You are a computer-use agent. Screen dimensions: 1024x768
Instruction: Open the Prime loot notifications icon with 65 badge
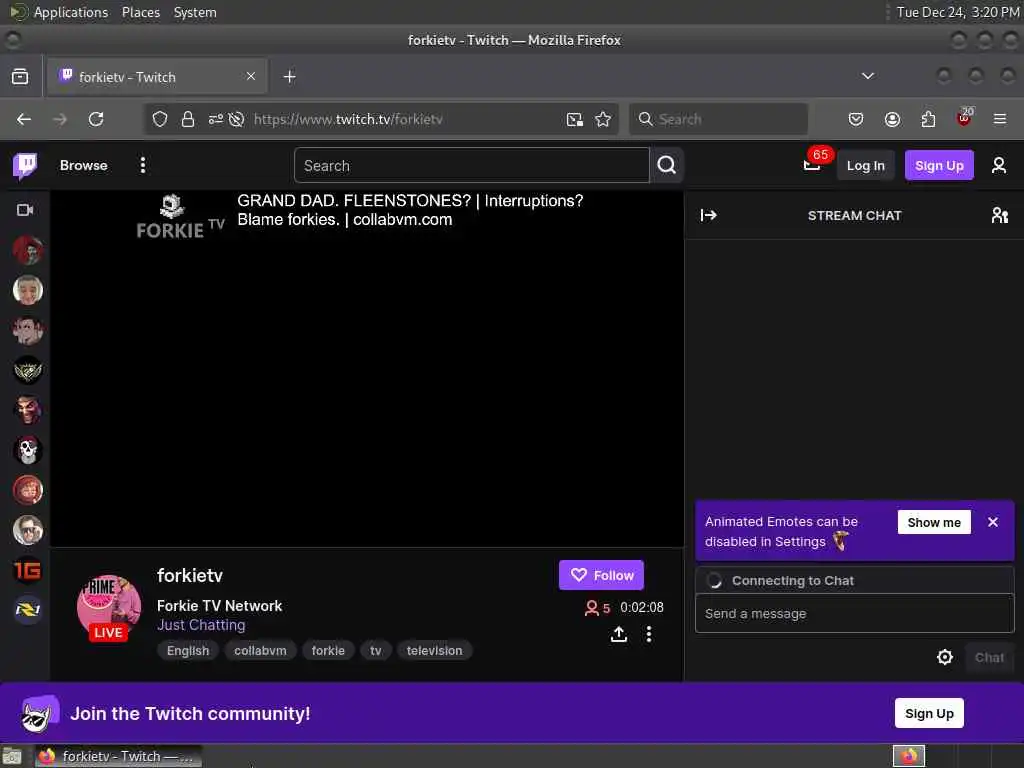(x=812, y=163)
